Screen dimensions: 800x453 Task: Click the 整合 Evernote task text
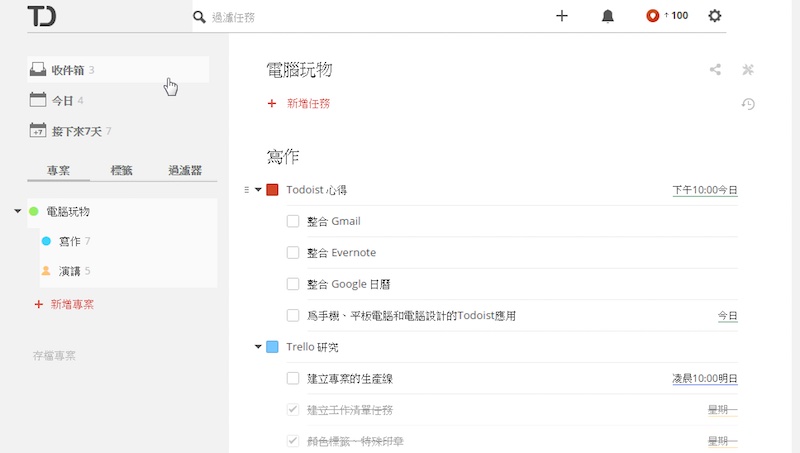click(x=341, y=253)
